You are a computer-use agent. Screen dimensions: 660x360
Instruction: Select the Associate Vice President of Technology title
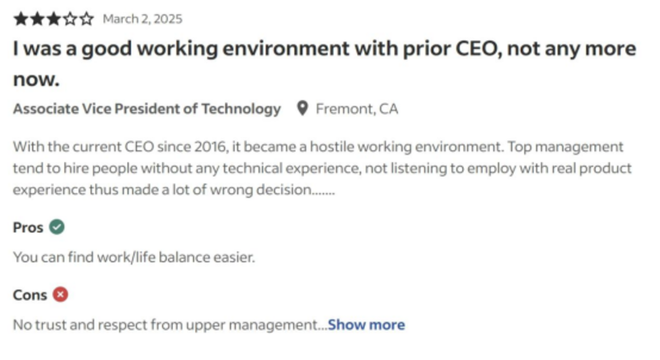point(147,109)
